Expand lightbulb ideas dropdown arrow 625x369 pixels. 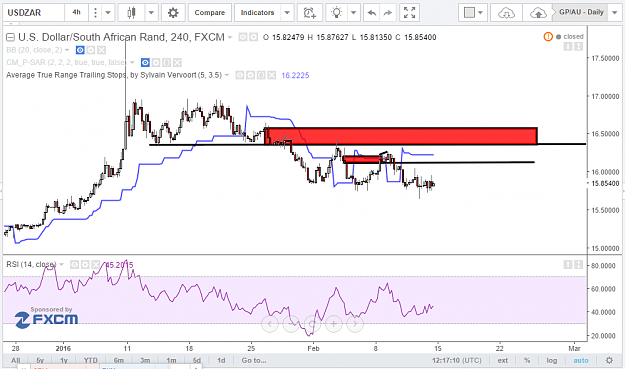(x=354, y=13)
